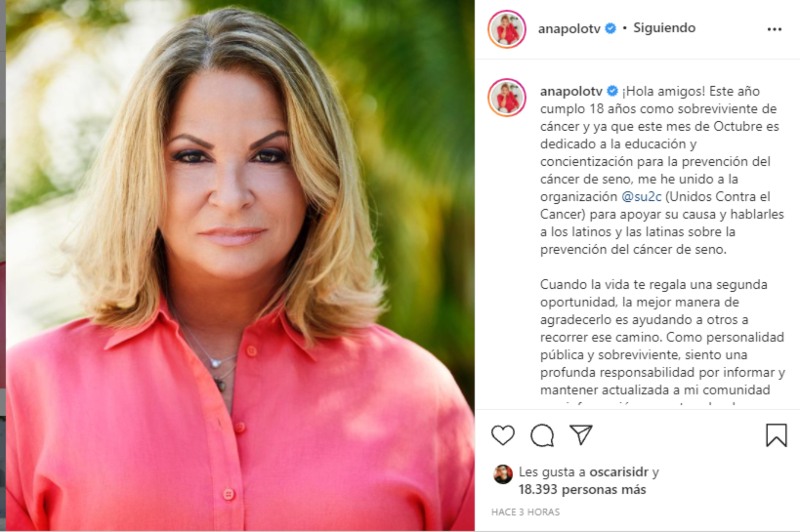Click oscarisidr's small avatar near likes
The height and width of the screenshot is (532, 800).
click(503, 474)
